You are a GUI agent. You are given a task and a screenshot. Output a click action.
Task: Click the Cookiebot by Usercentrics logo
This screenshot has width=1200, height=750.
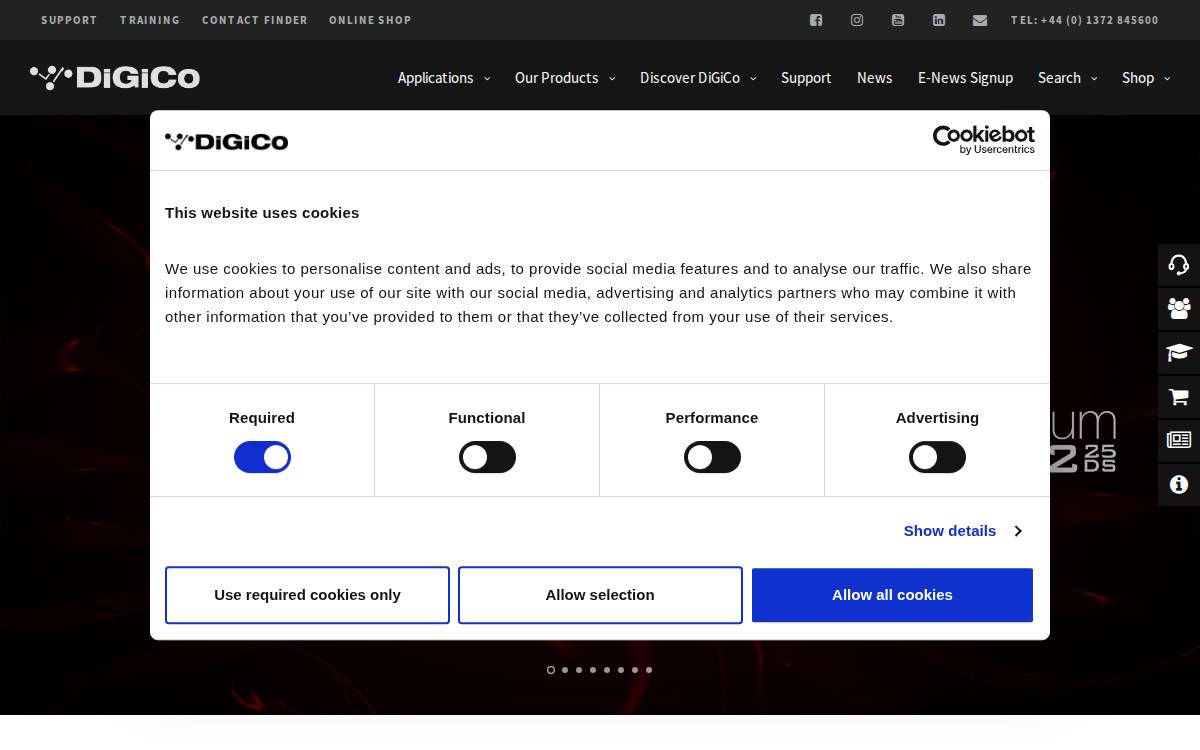[984, 140]
